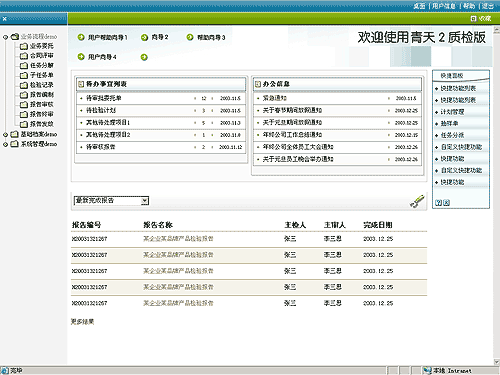Screen dimensions: 500x375
Task: Expand the 基础档案demo tree node
Action: [5, 135]
